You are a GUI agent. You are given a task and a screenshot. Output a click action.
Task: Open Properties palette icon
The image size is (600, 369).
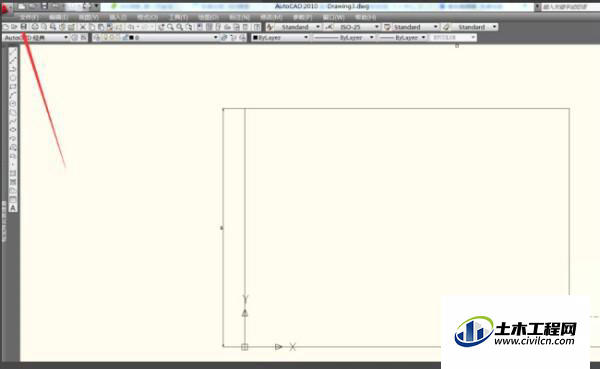point(200,27)
